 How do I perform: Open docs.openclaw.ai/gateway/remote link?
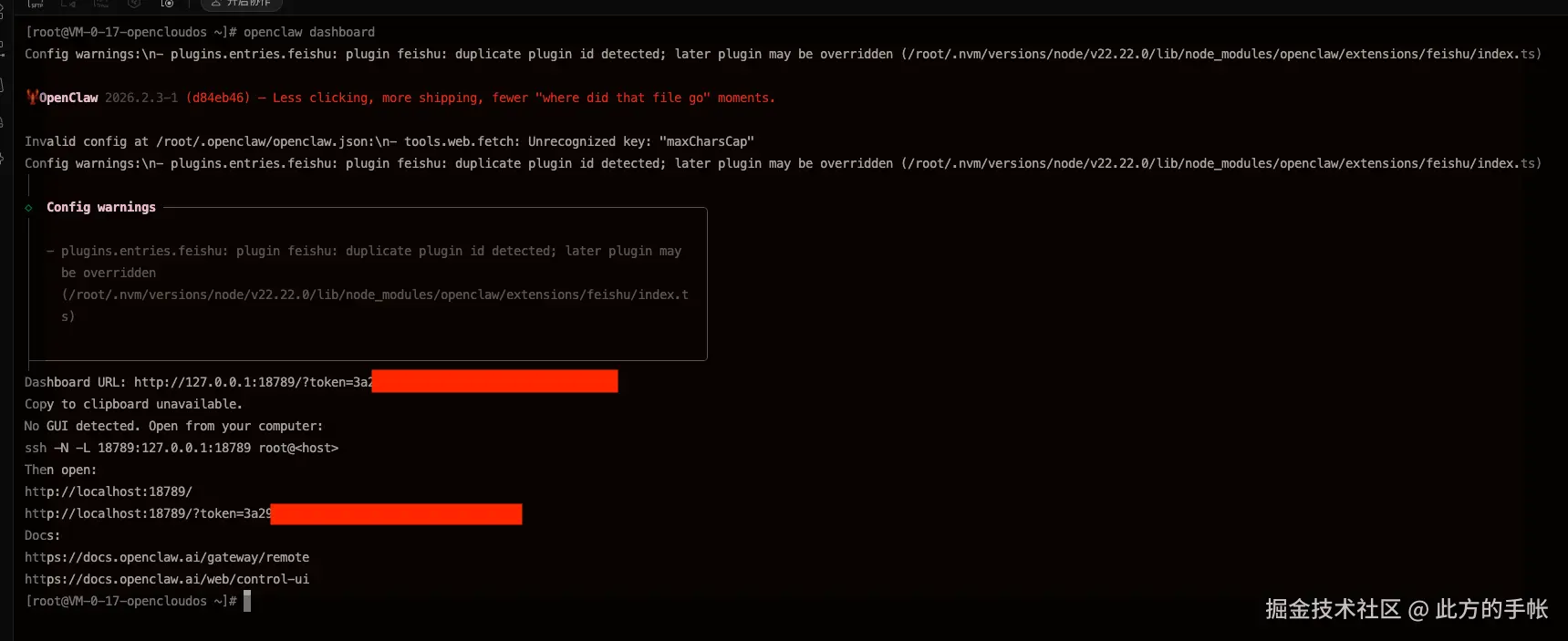click(x=167, y=557)
